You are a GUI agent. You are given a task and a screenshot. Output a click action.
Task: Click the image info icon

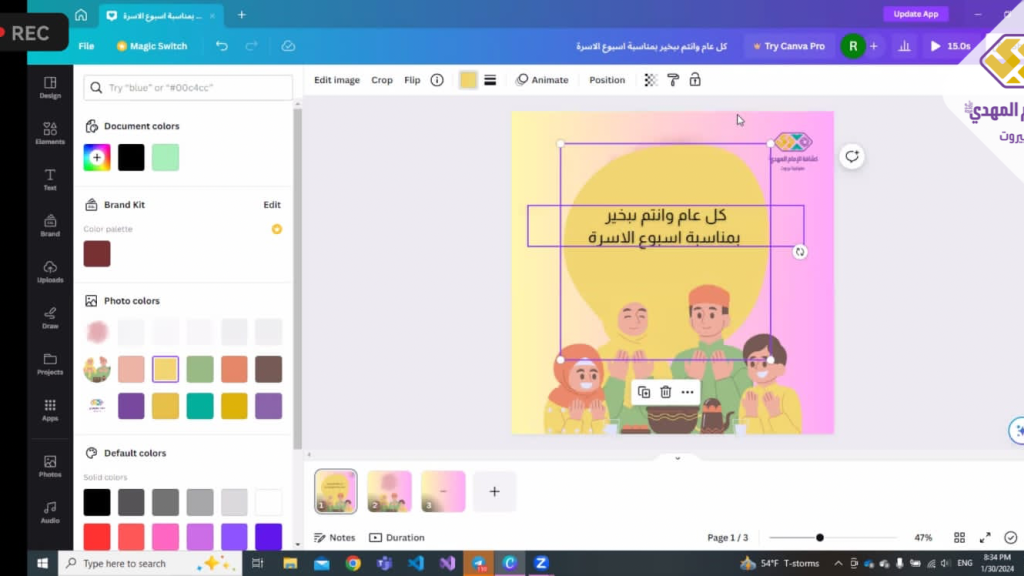tap(437, 80)
